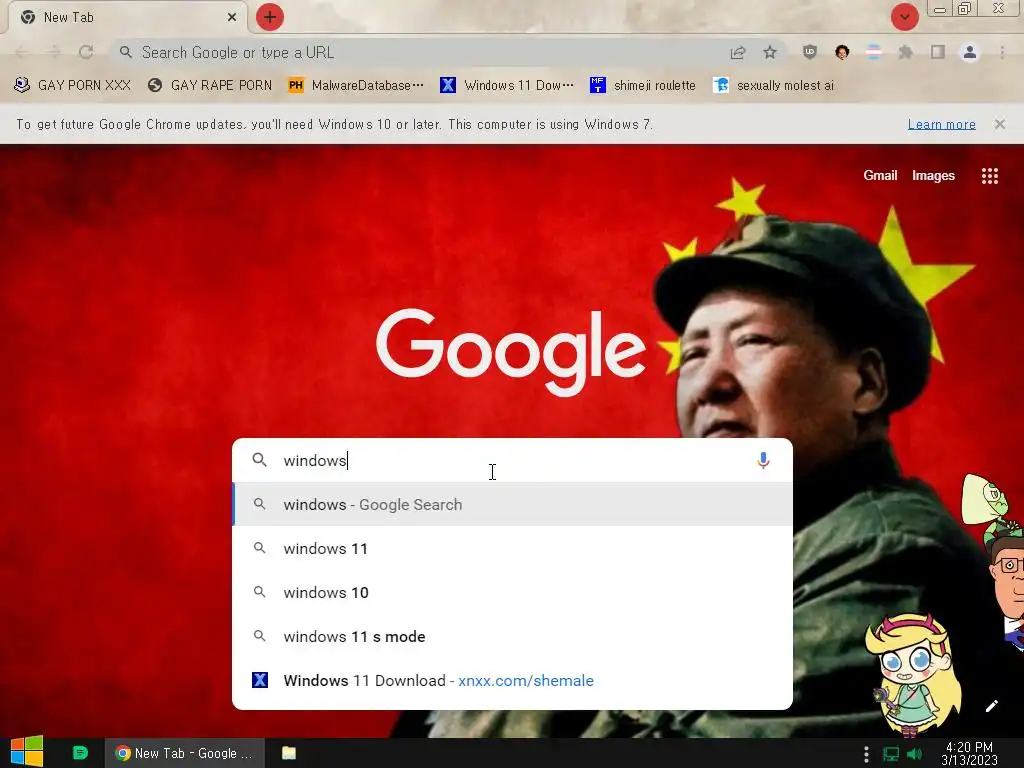
Task: Open the network tray icon
Action: pyautogui.click(x=891, y=754)
